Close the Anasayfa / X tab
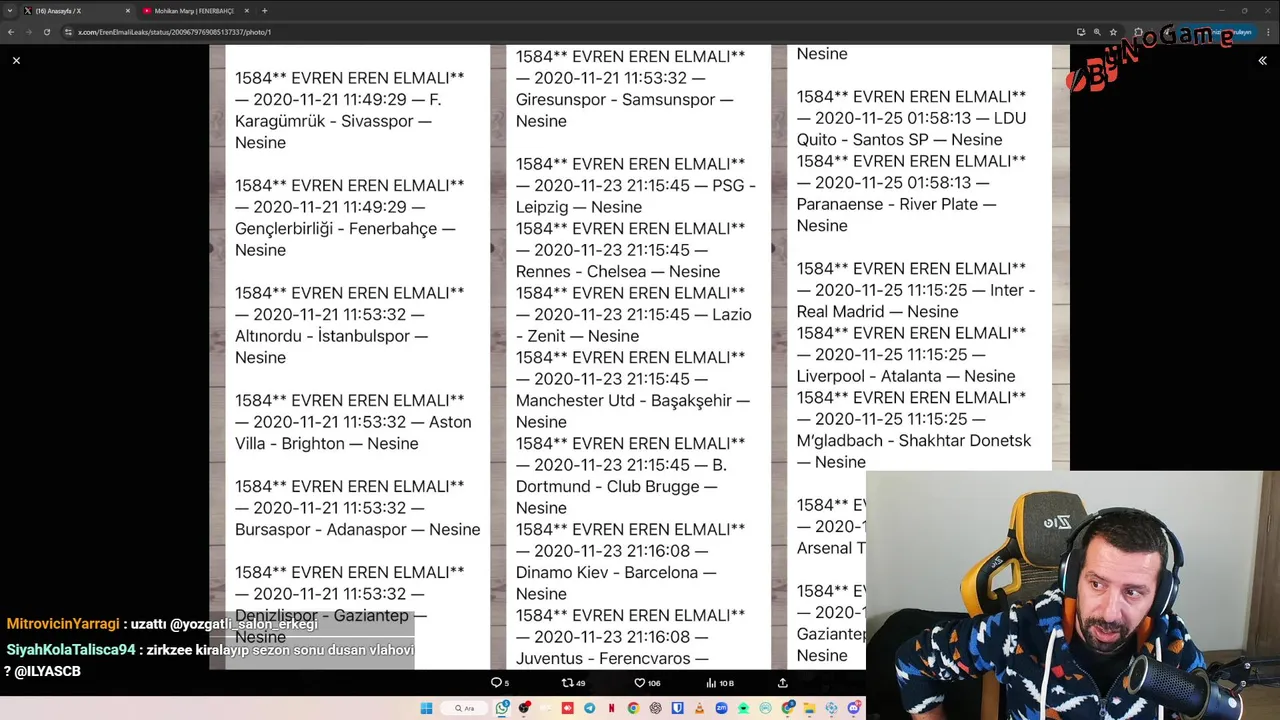The width and height of the screenshot is (1280, 720). click(x=127, y=11)
